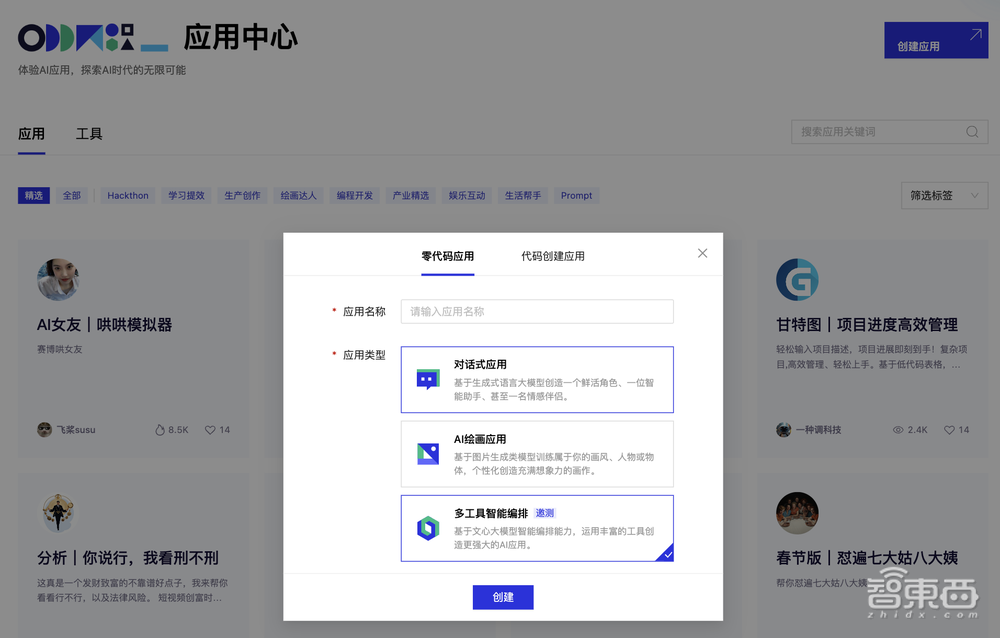Click the G logo on the 甘特图 card
Screen dimensions: 1000x638
pyautogui.click(x=797, y=281)
